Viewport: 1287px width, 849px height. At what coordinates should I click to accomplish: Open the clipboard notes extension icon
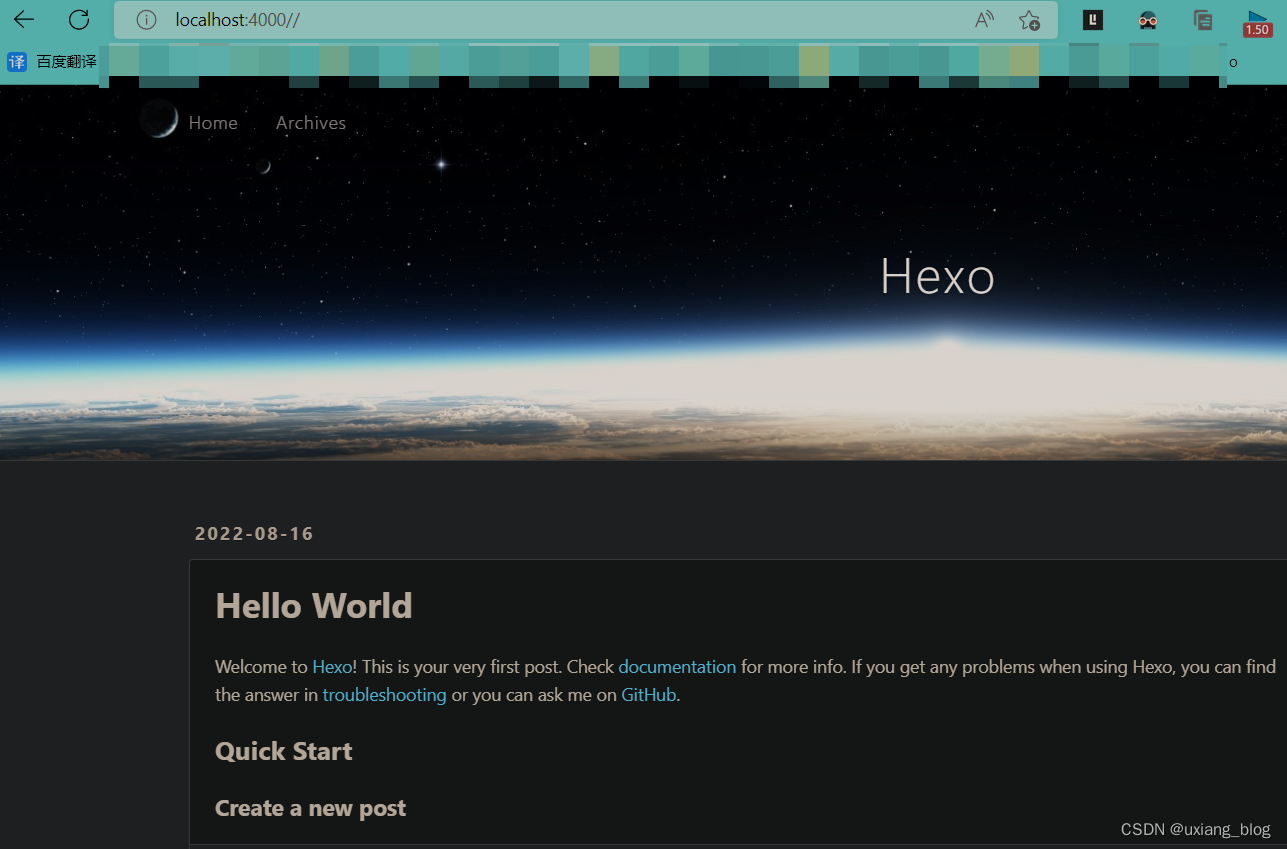pyautogui.click(x=1202, y=20)
